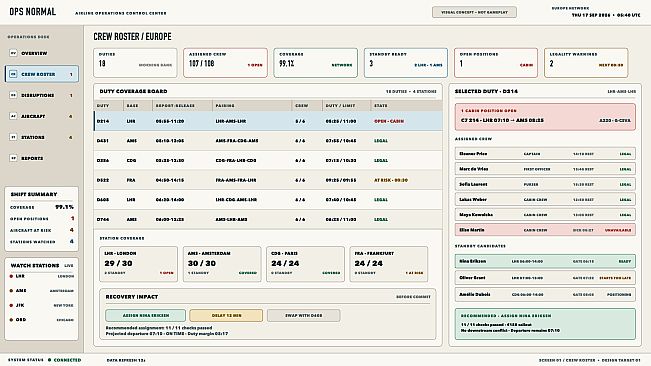Viewport: 651px width, 366px height.
Task: Select crew member Marc de Vries row
Action: tap(545, 169)
